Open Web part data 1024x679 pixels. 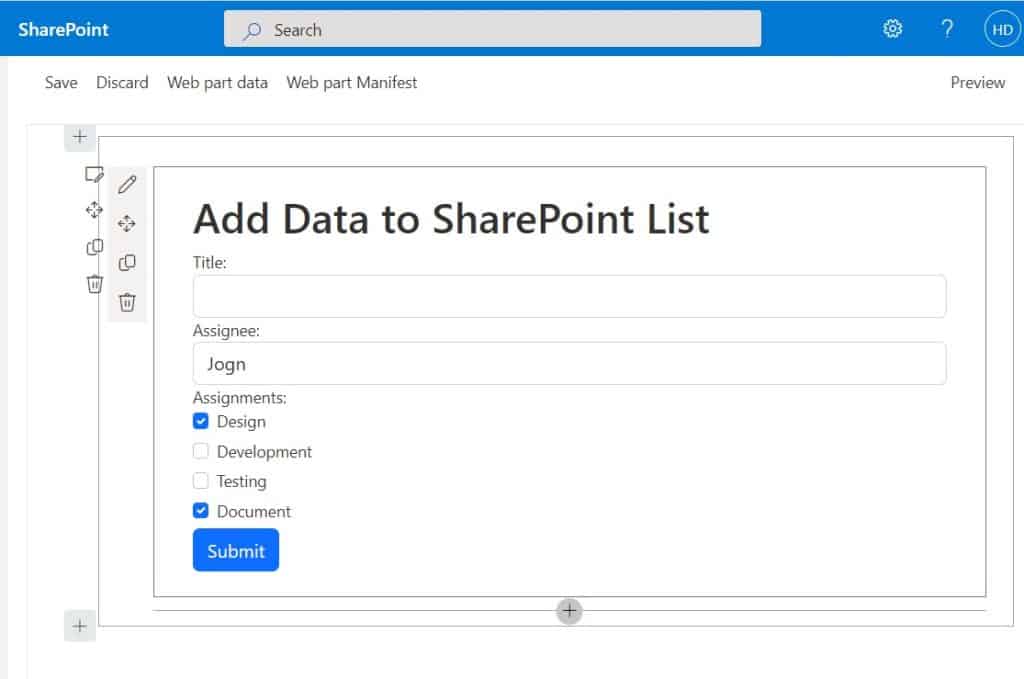217,82
